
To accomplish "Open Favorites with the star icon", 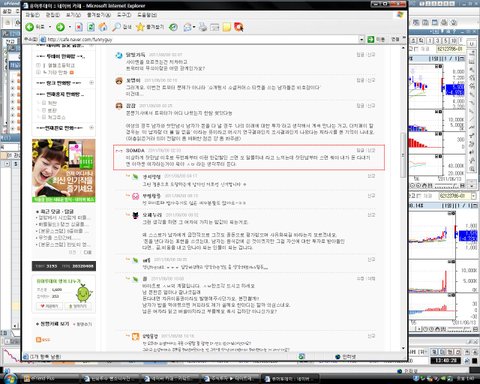I will point(140,27).
